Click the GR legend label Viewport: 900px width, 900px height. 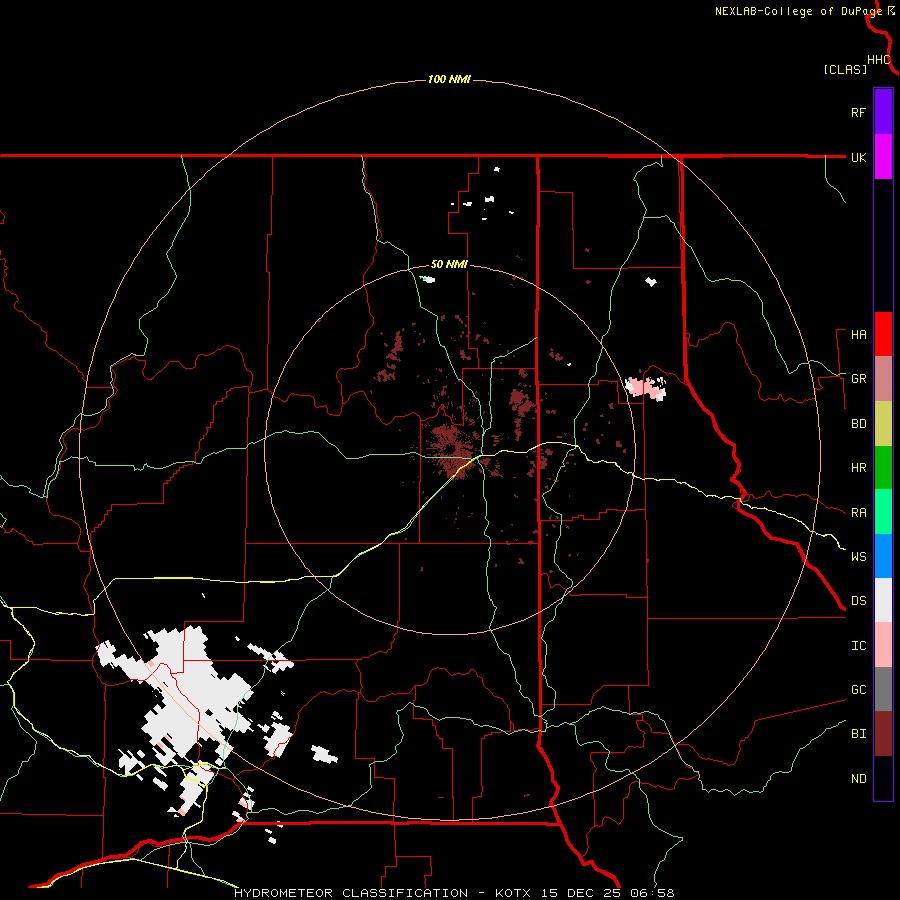[x=858, y=379]
